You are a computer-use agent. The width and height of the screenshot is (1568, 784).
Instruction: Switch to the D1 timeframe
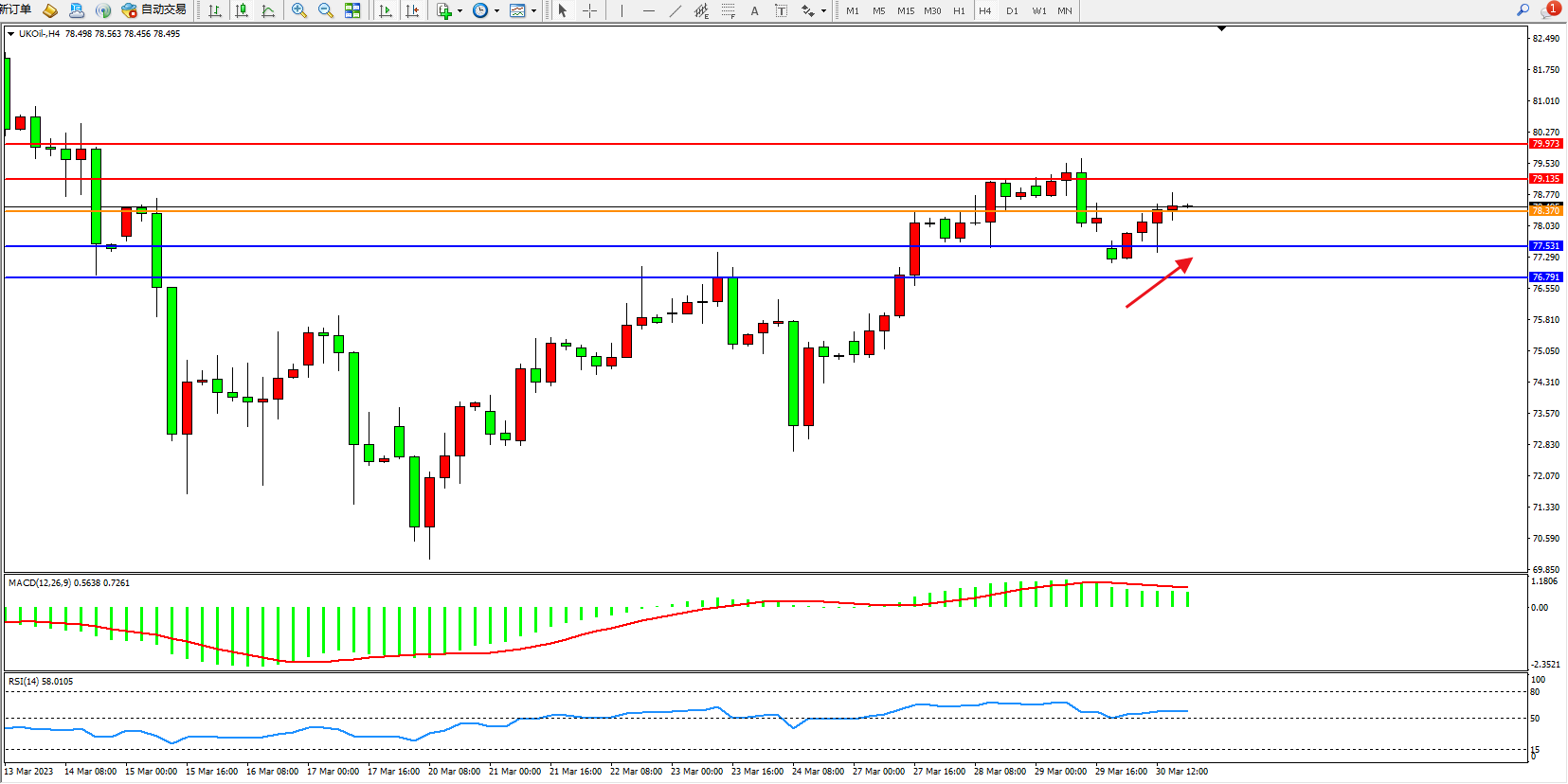click(1012, 10)
